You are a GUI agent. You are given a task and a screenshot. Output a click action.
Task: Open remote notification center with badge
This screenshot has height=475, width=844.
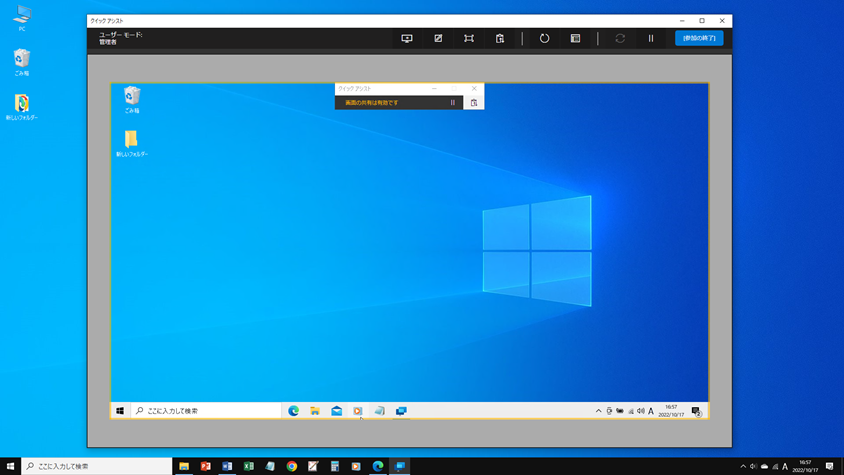click(x=697, y=411)
